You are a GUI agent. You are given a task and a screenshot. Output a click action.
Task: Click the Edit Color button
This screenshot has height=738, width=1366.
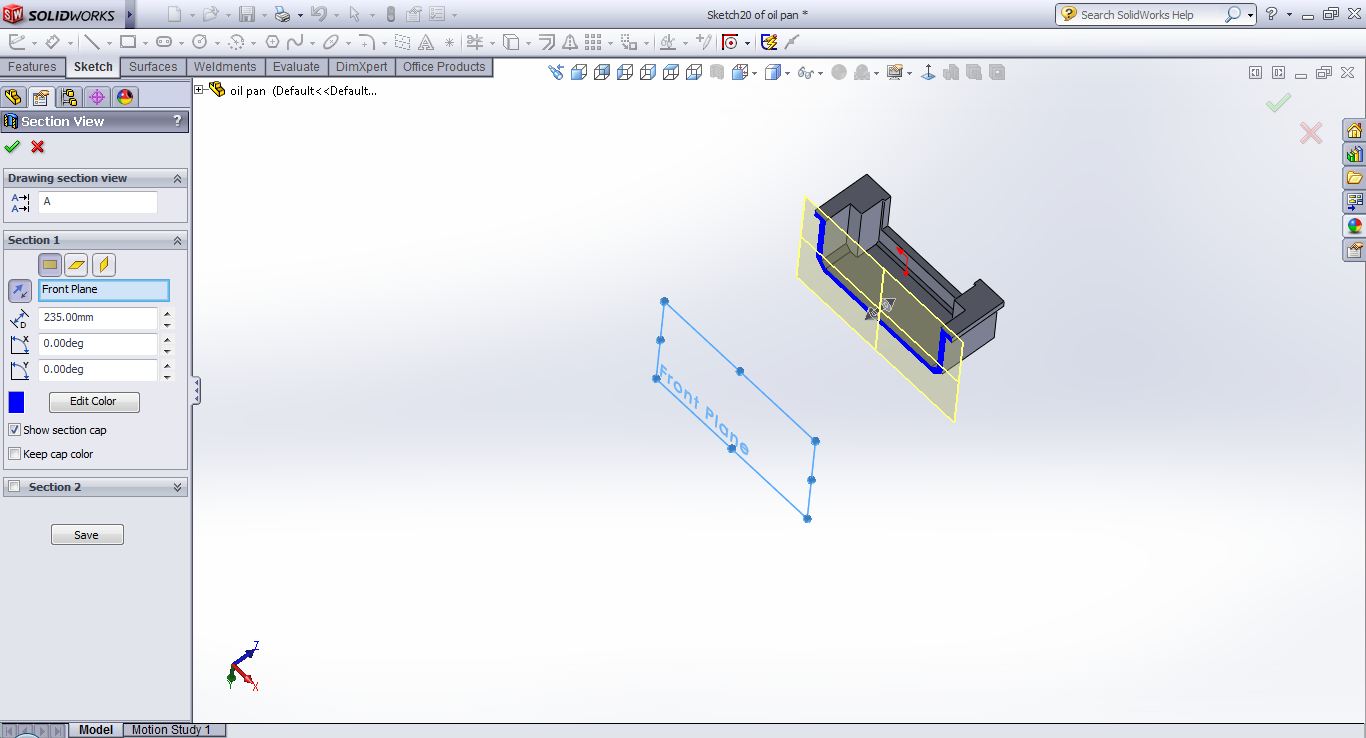click(x=94, y=402)
